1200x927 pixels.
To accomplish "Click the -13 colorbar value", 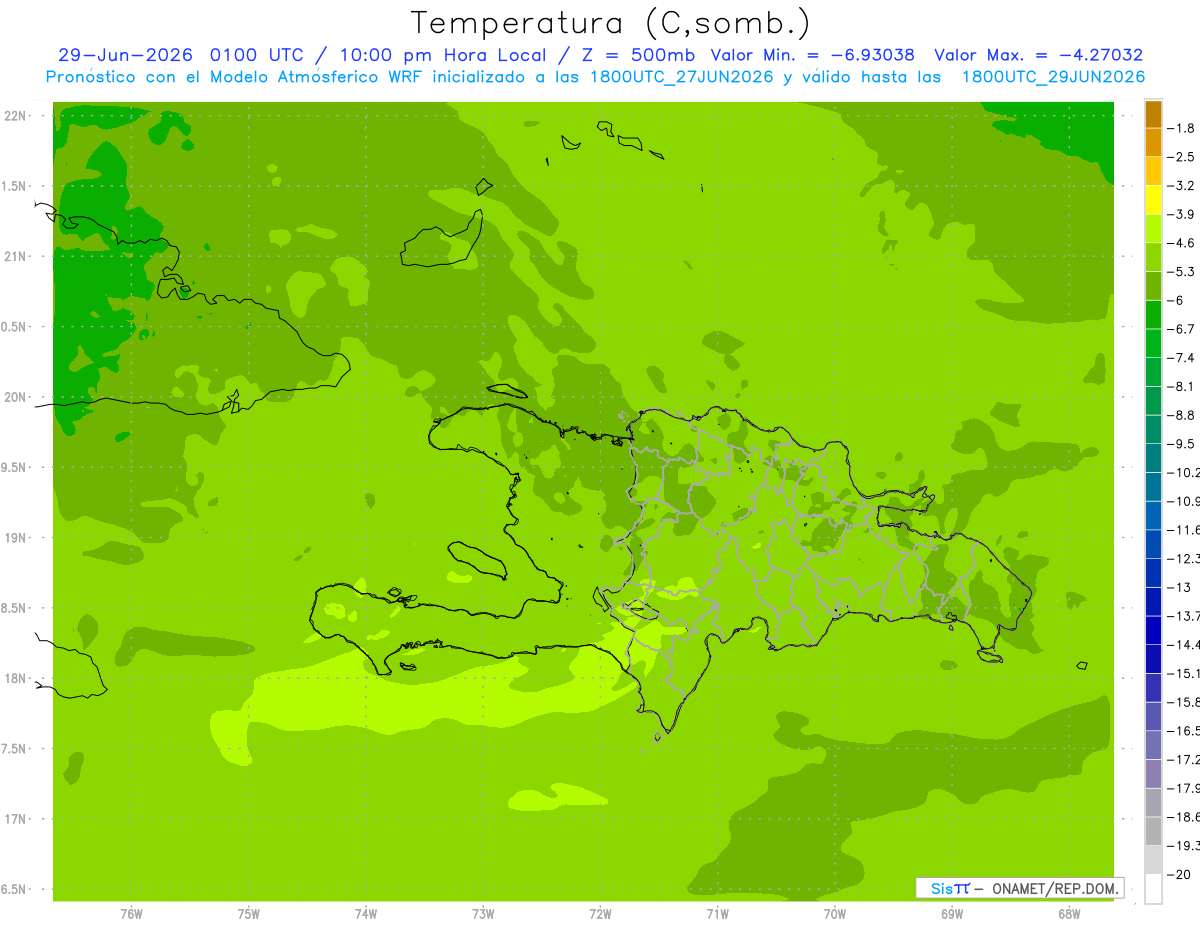I will coord(1179,587).
